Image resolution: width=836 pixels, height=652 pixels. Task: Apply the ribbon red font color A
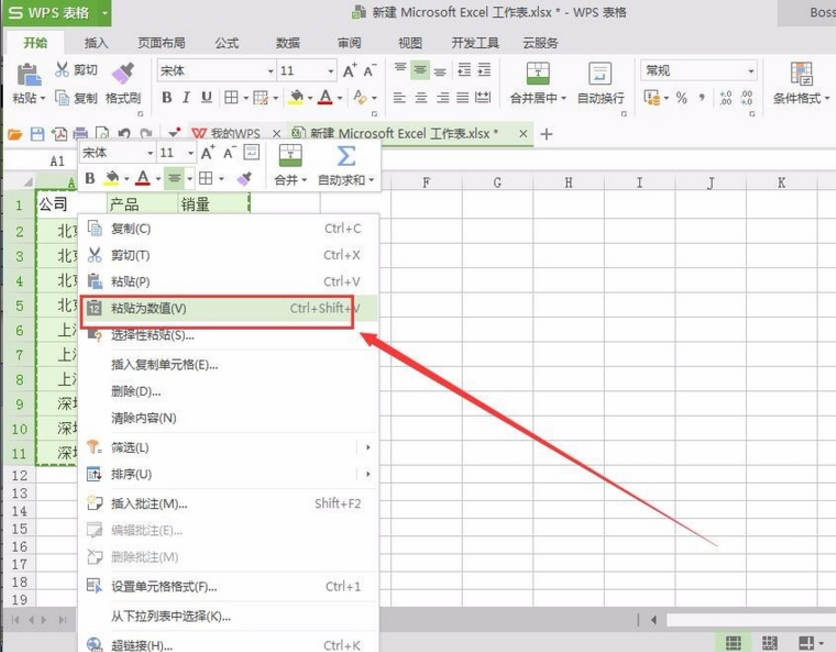pyautogui.click(x=325, y=98)
